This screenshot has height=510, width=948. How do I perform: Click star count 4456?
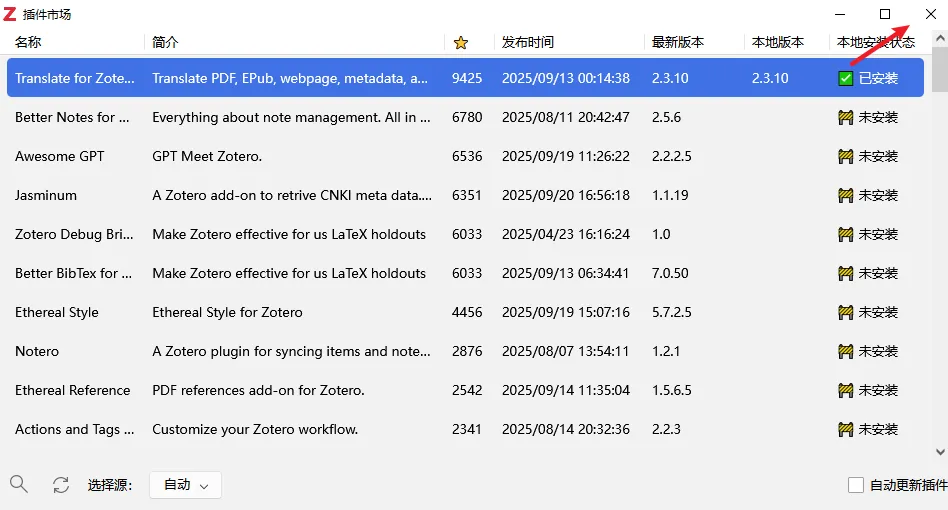467,312
